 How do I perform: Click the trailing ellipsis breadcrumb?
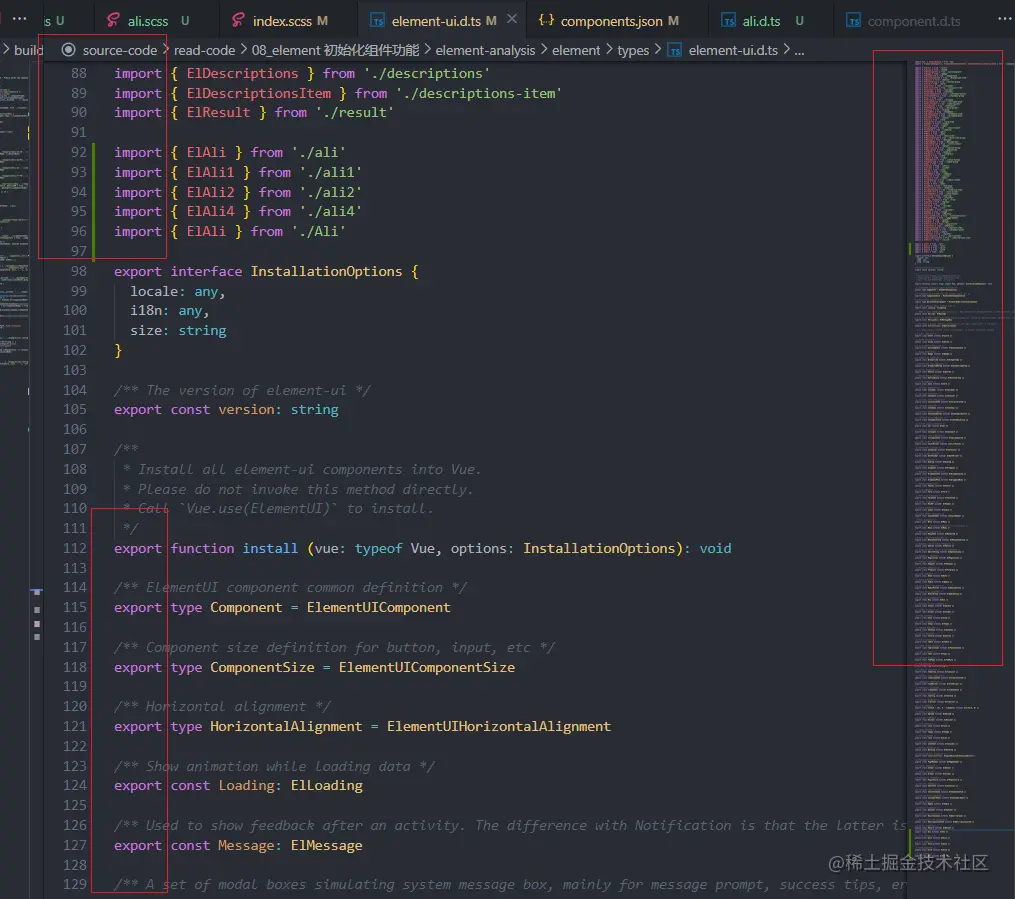coord(799,51)
